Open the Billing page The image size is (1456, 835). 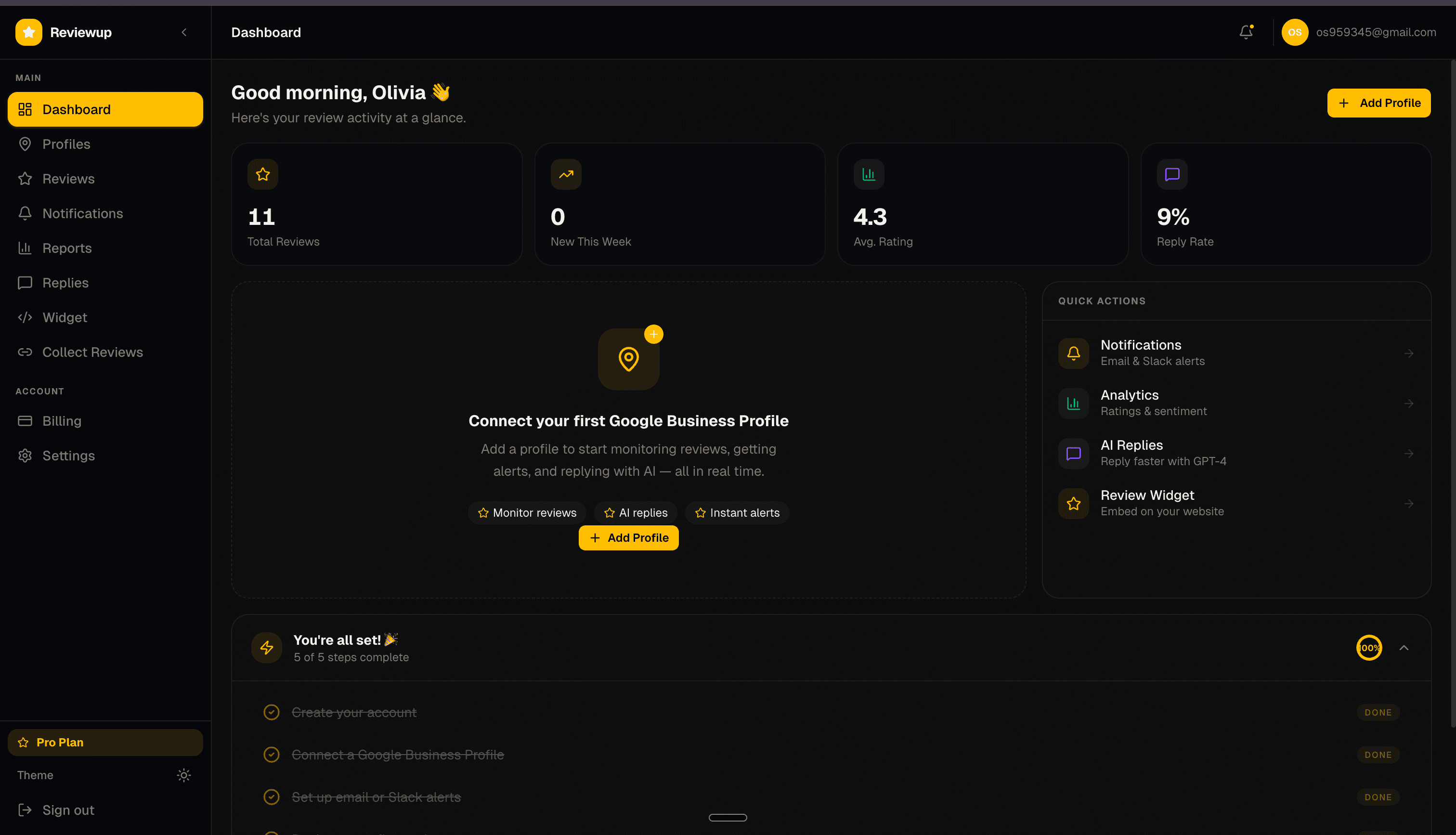tap(62, 420)
